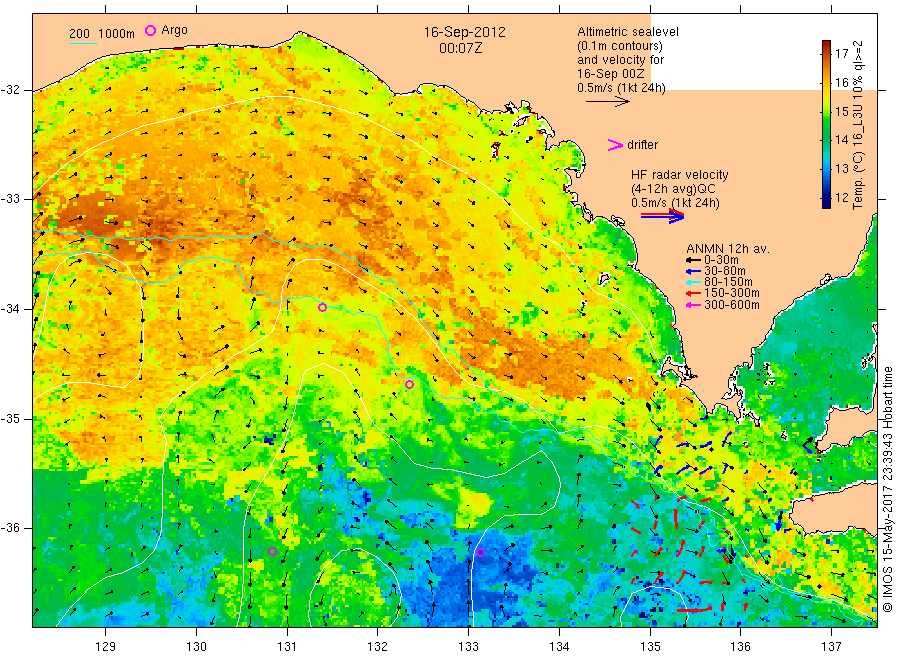This screenshot has width=900, height=660.
Task: Click the '137' longitude axis label
Action: (x=831, y=647)
